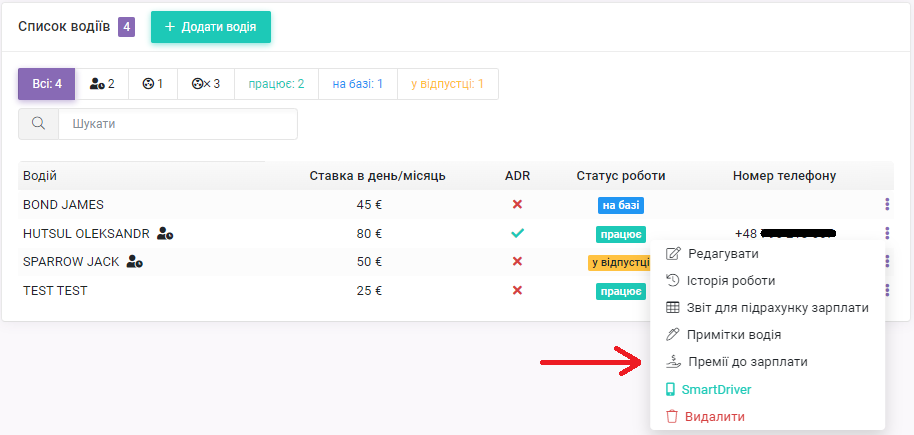
Task: Click the pencil edit icon beside Редагувати
Action: click(673, 254)
